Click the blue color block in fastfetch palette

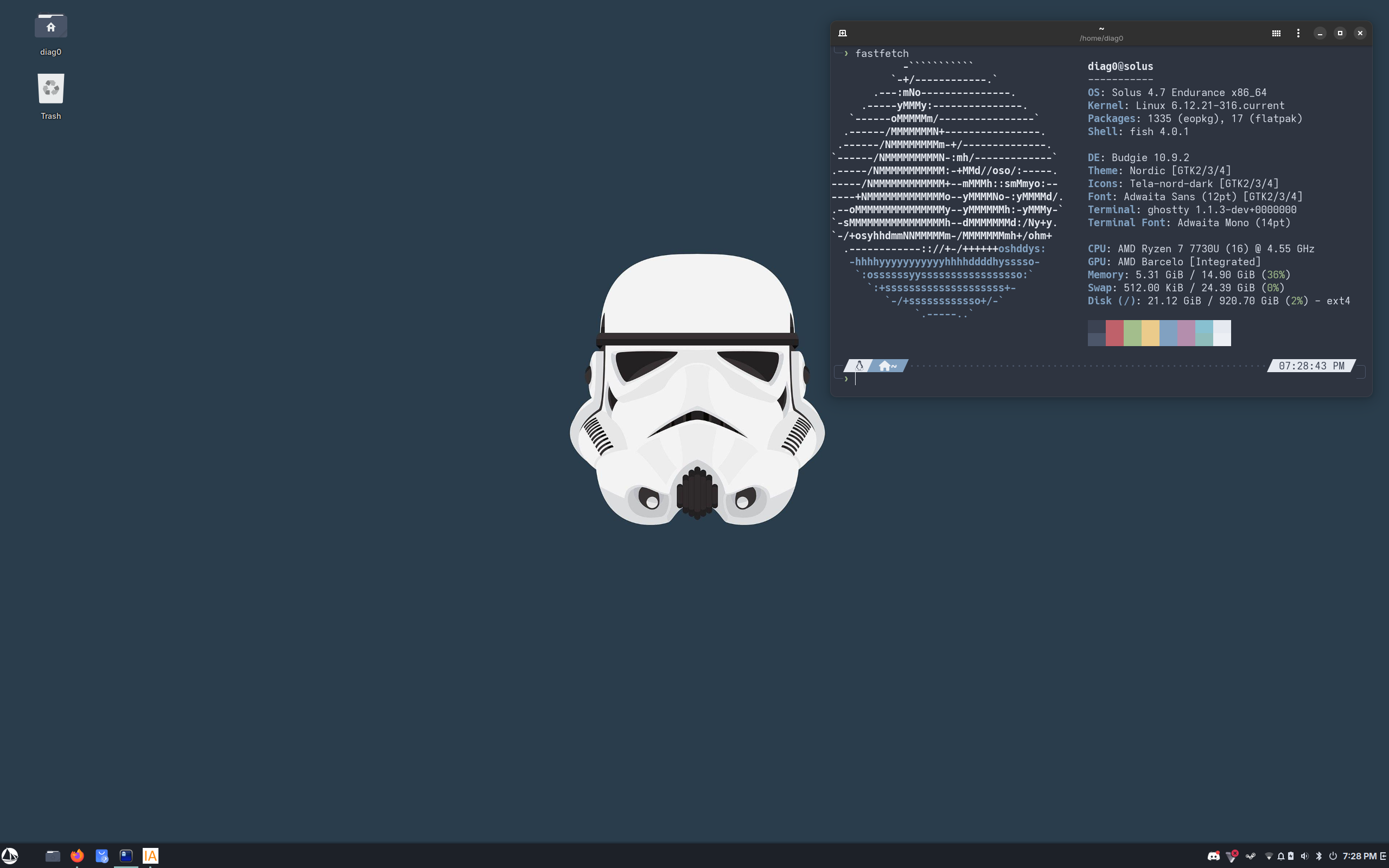tap(1169, 333)
